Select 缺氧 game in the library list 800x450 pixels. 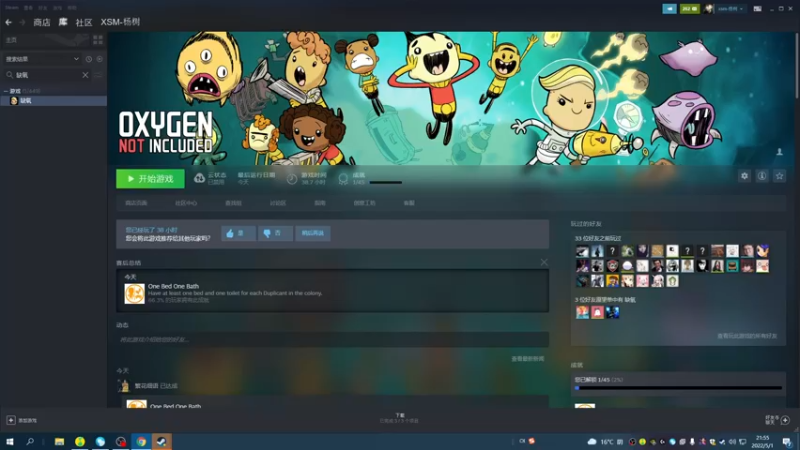(x=54, y=101)
